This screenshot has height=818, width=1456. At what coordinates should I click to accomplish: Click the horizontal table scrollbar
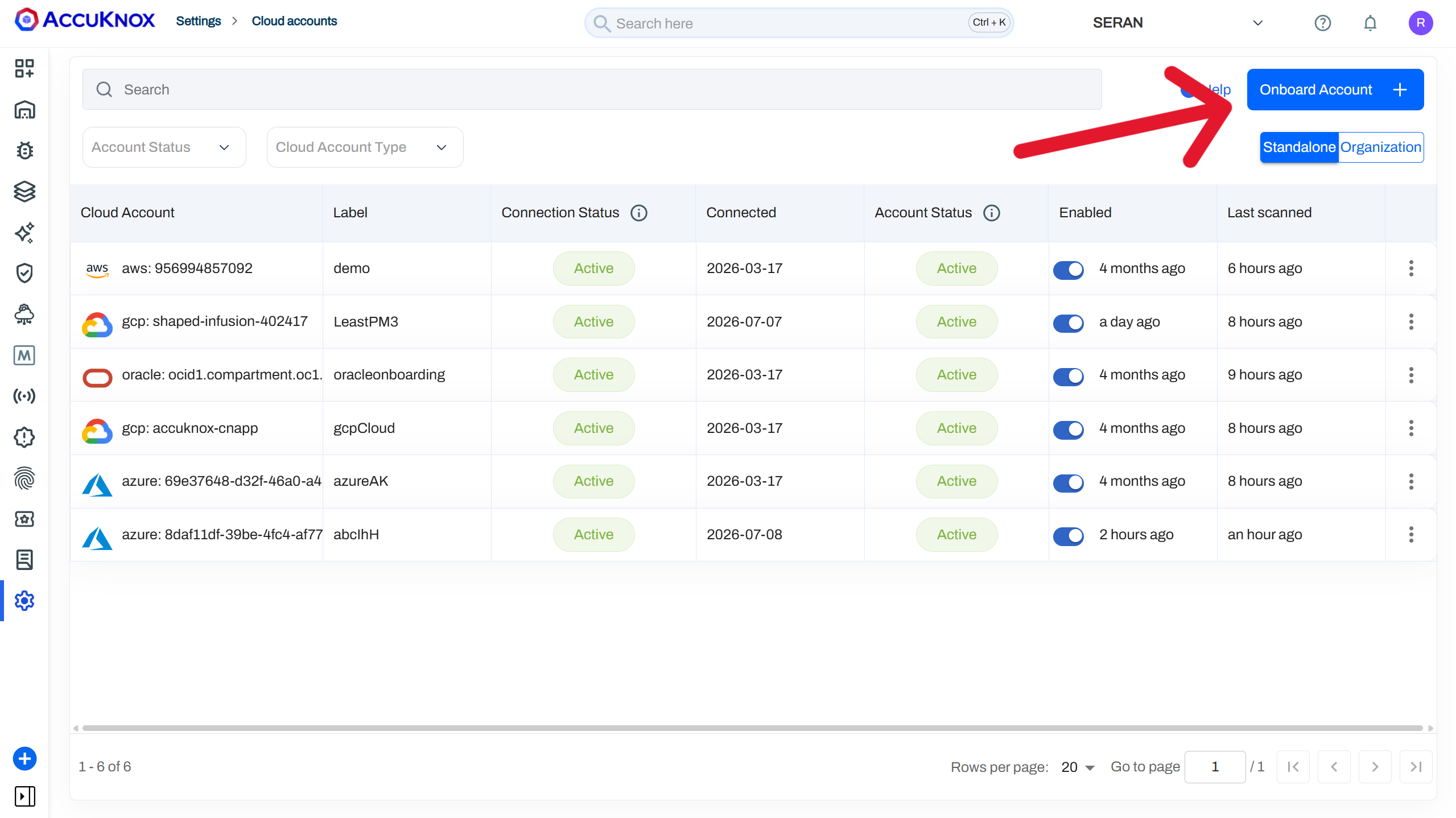coord(752,728)
